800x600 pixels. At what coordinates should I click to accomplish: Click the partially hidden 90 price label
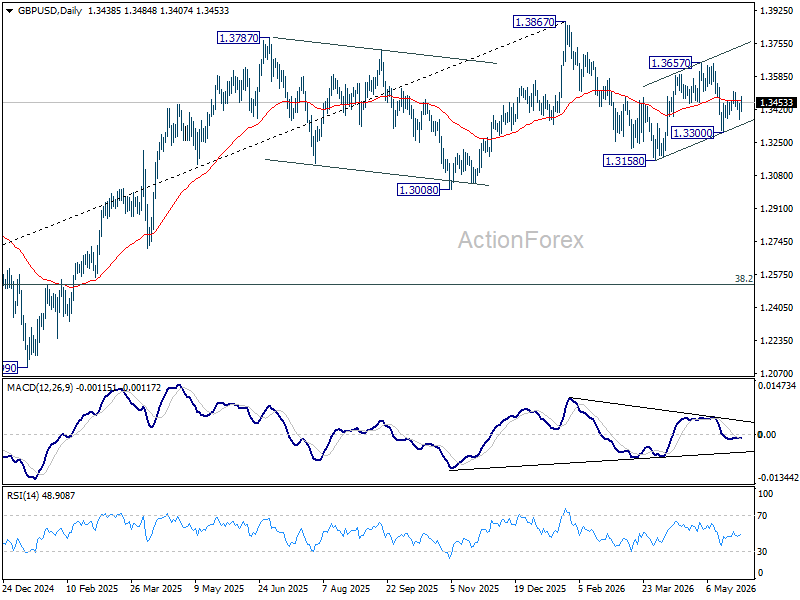point(10,367)
